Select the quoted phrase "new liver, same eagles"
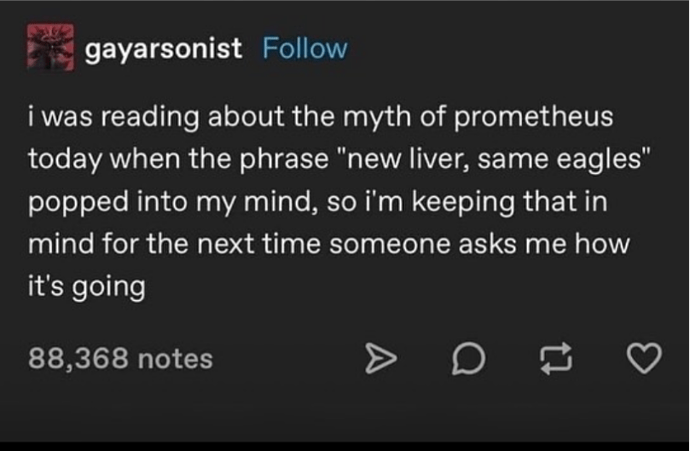690x451 pixels. pos(494,158)
